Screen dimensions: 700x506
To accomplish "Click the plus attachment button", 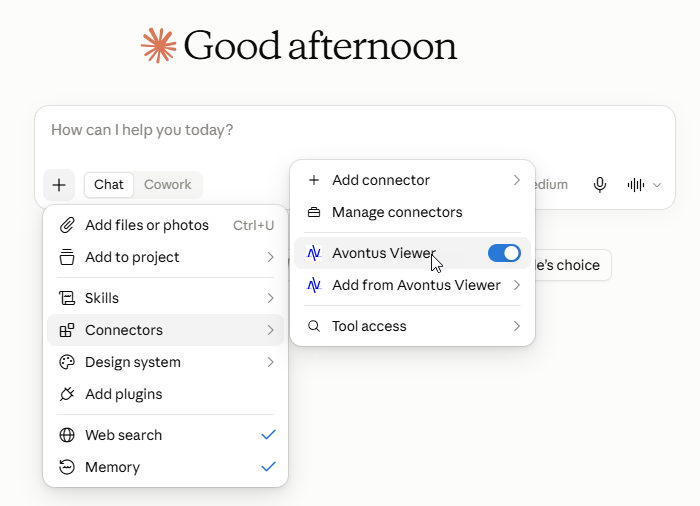I will [x=59, y=185].
